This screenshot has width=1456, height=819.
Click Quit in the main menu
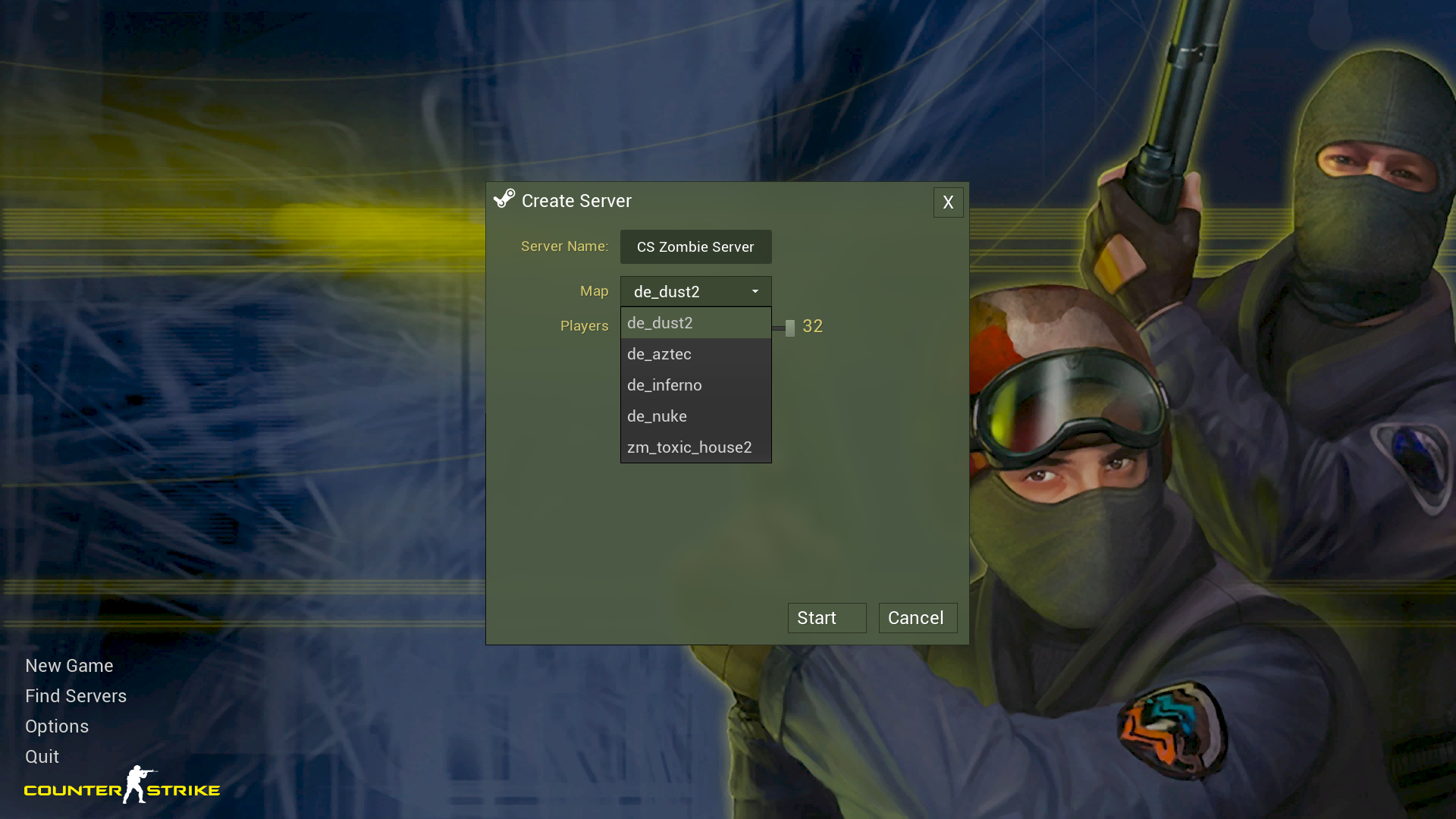tap(42, 757)
